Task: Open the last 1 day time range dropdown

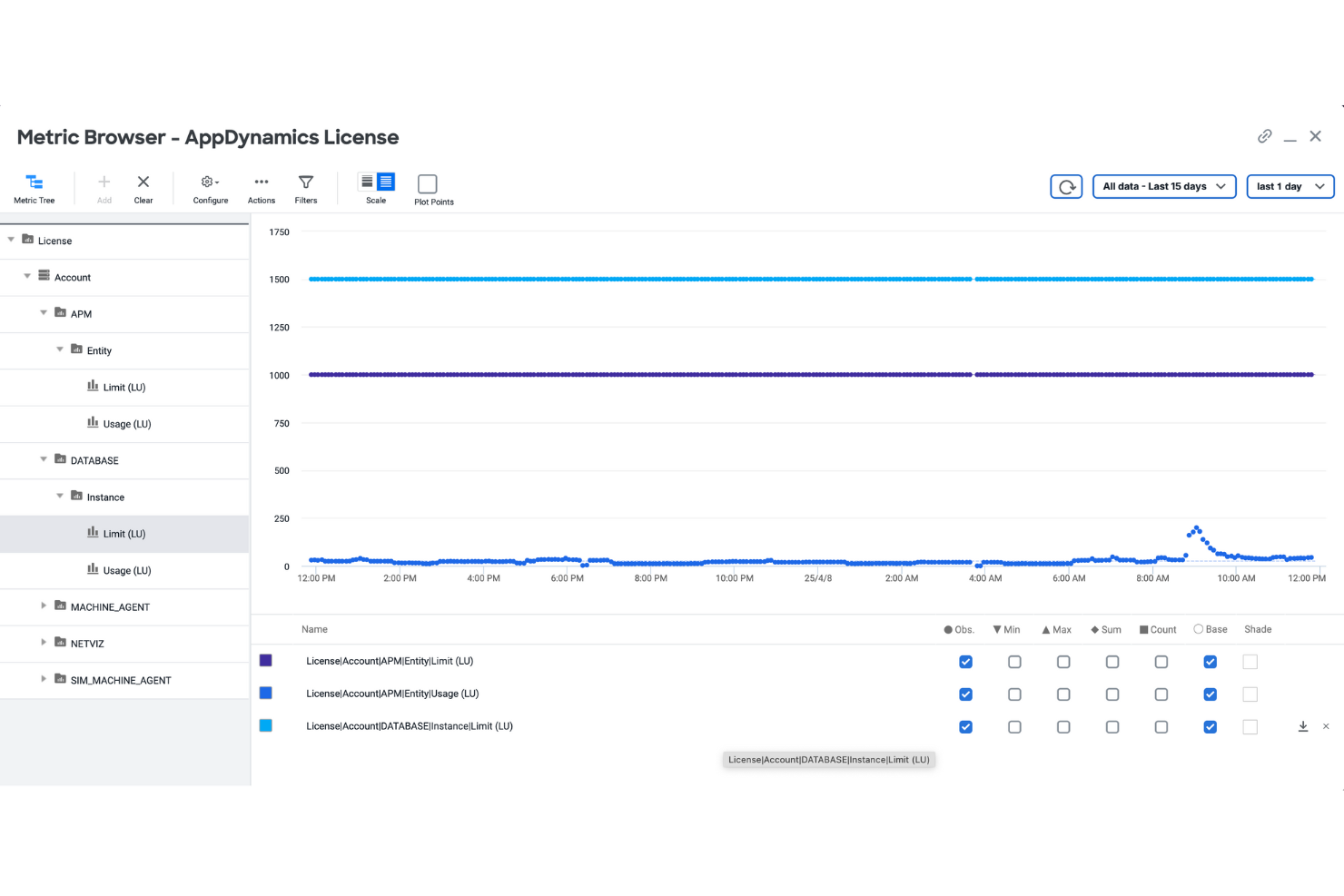Action: coord(1290,186)
